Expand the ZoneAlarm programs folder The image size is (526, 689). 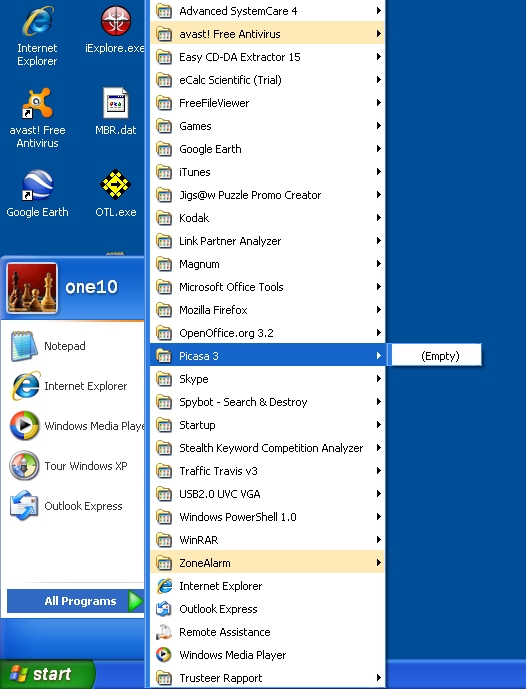268,563
